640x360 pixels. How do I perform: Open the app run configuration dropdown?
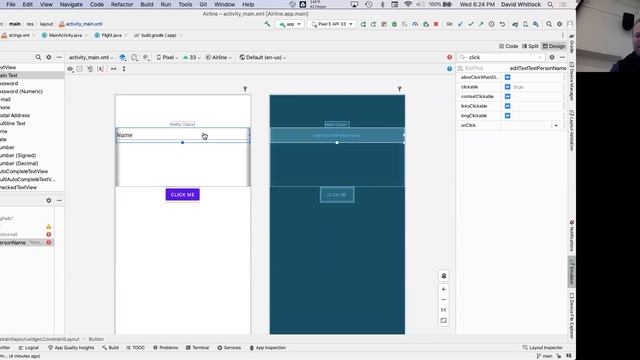point(290,24)
